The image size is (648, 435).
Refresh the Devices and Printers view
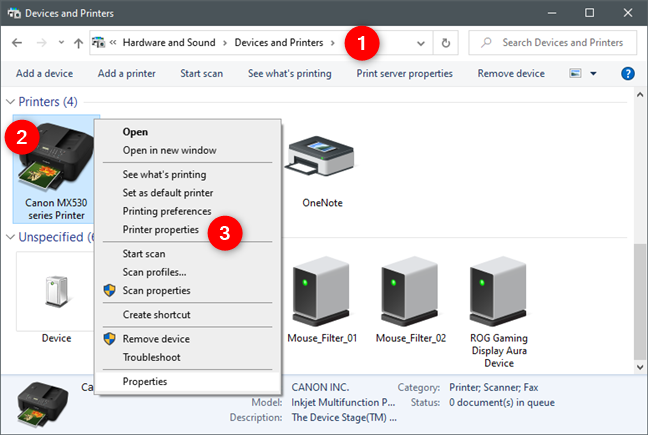(x=446, y=43)
